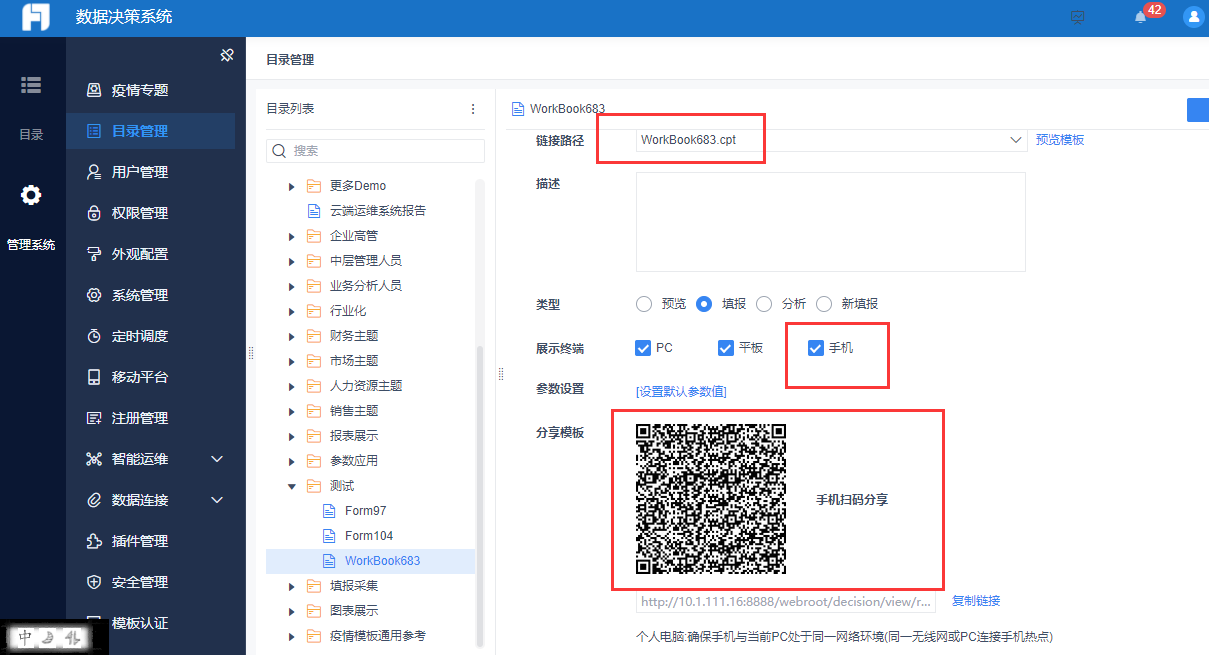Image resolution: width=1209 pixels, height=655 pixels.
Task: Select the 新填报 radio button
Action: pos(824,304)
